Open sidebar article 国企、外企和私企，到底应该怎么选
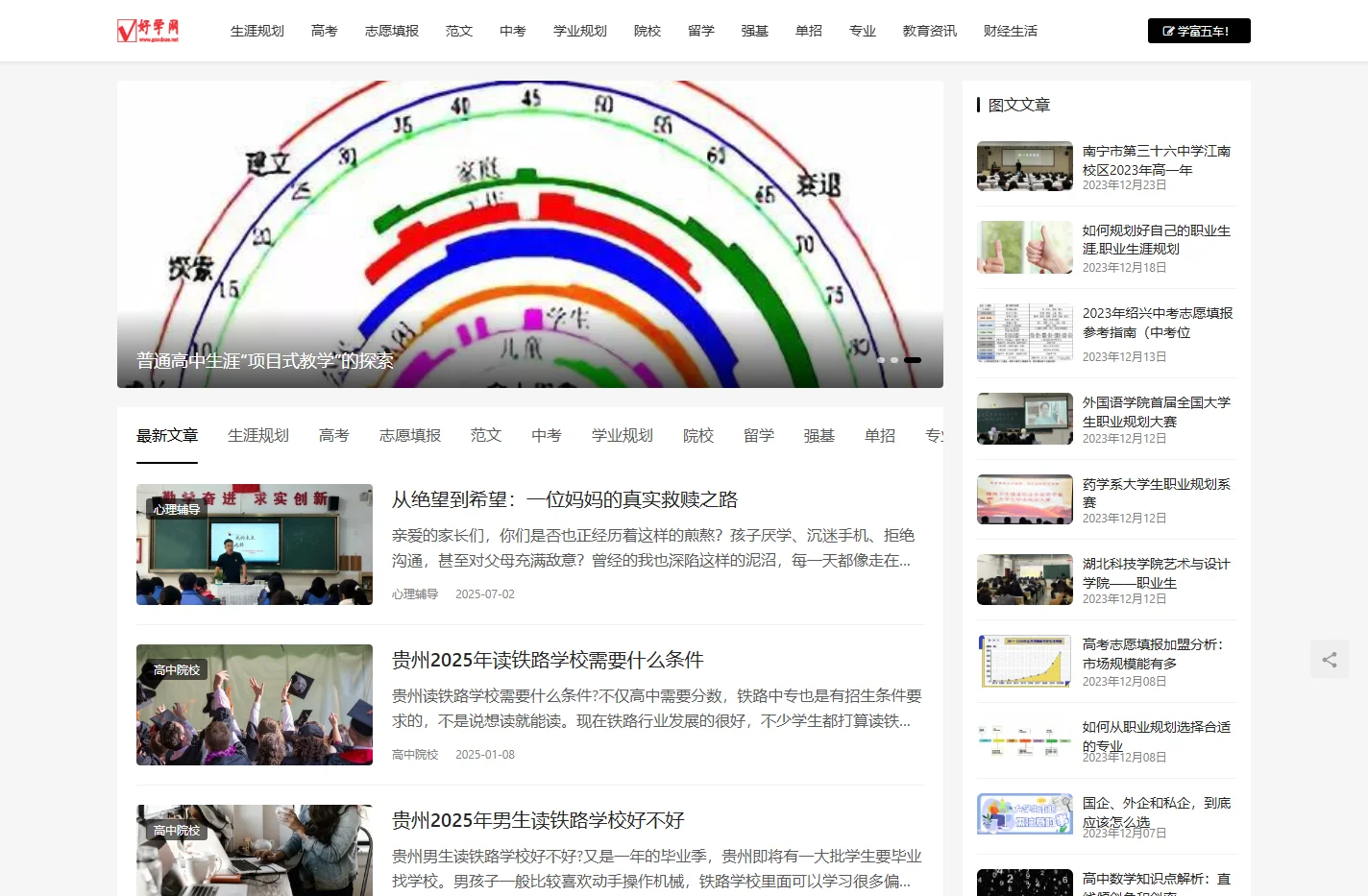 tap(1157, 812)
